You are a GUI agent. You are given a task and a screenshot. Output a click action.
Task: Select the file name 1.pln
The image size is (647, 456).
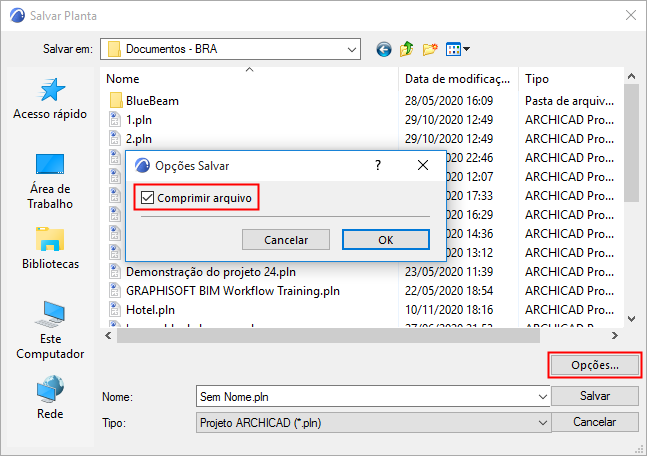[x=139, y=120]
